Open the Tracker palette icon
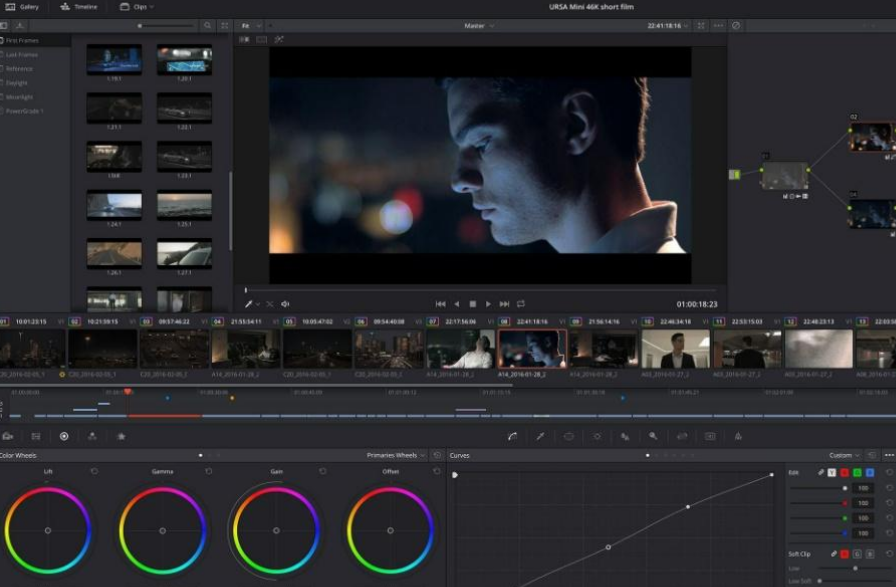 [x=597, y=436]
